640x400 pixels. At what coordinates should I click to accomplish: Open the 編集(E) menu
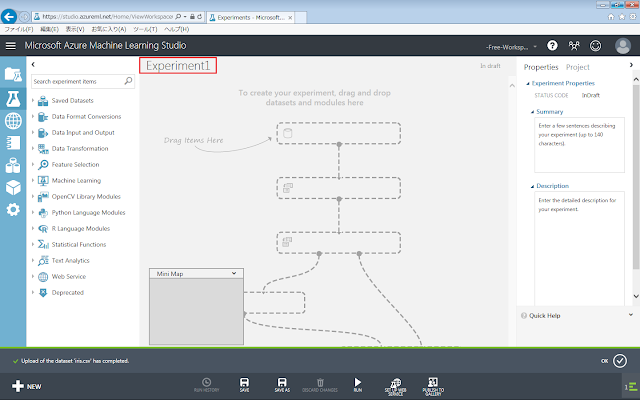(49, 29)
